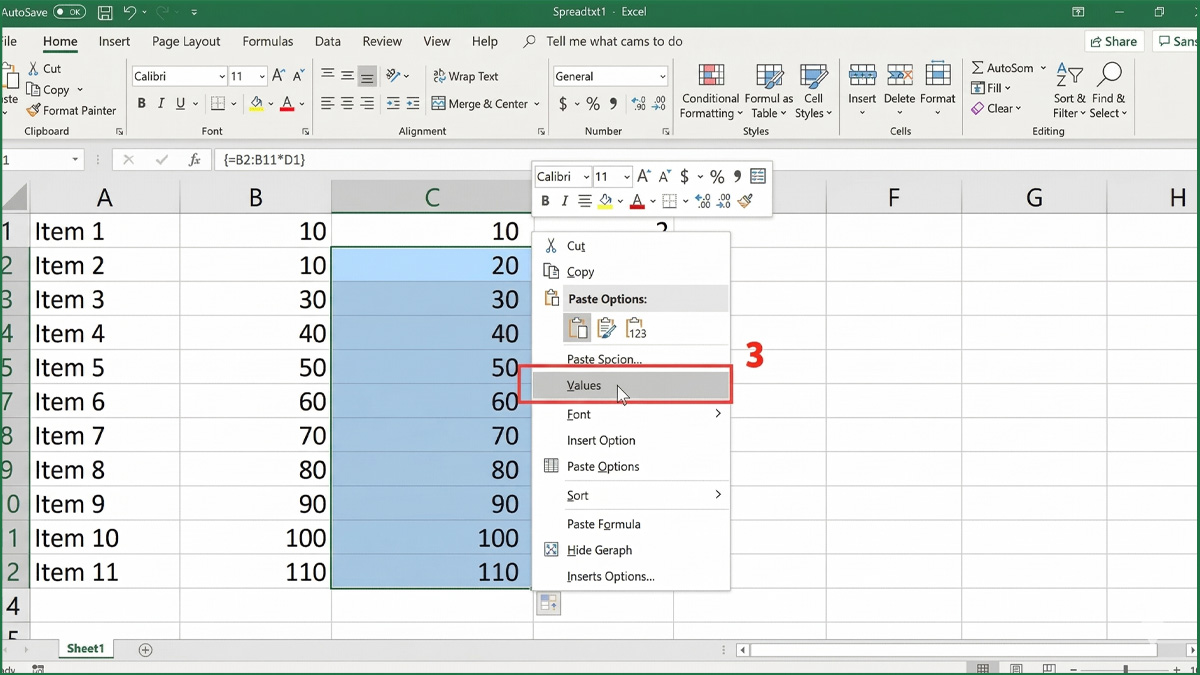The image size is (1200, 675).
Task: Click the Wrap Text button
Action: coord(465,77)
